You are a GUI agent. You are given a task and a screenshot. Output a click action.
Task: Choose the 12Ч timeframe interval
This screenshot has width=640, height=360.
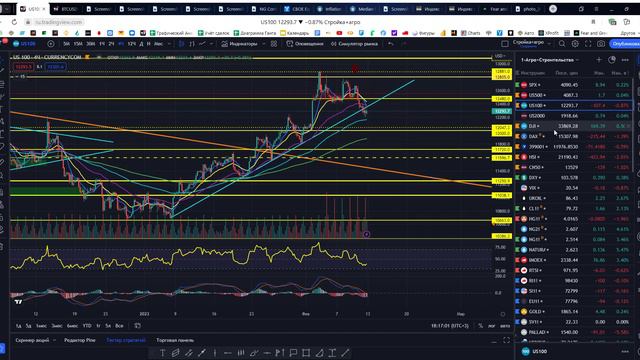pyautogui.click(x=131, y=44)
